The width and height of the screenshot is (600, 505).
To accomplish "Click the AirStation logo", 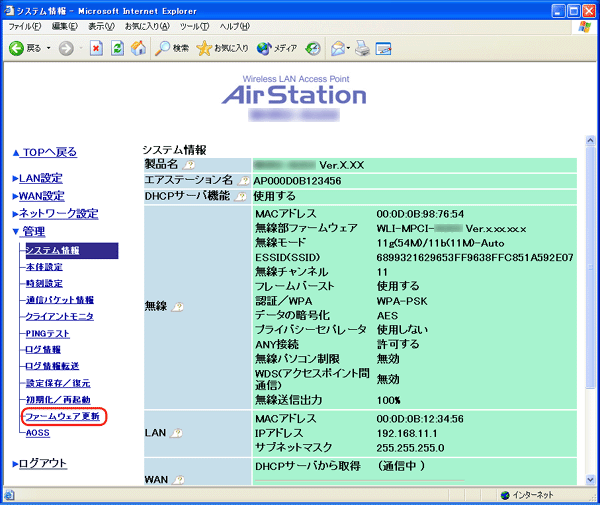I will tap(294, 94).
